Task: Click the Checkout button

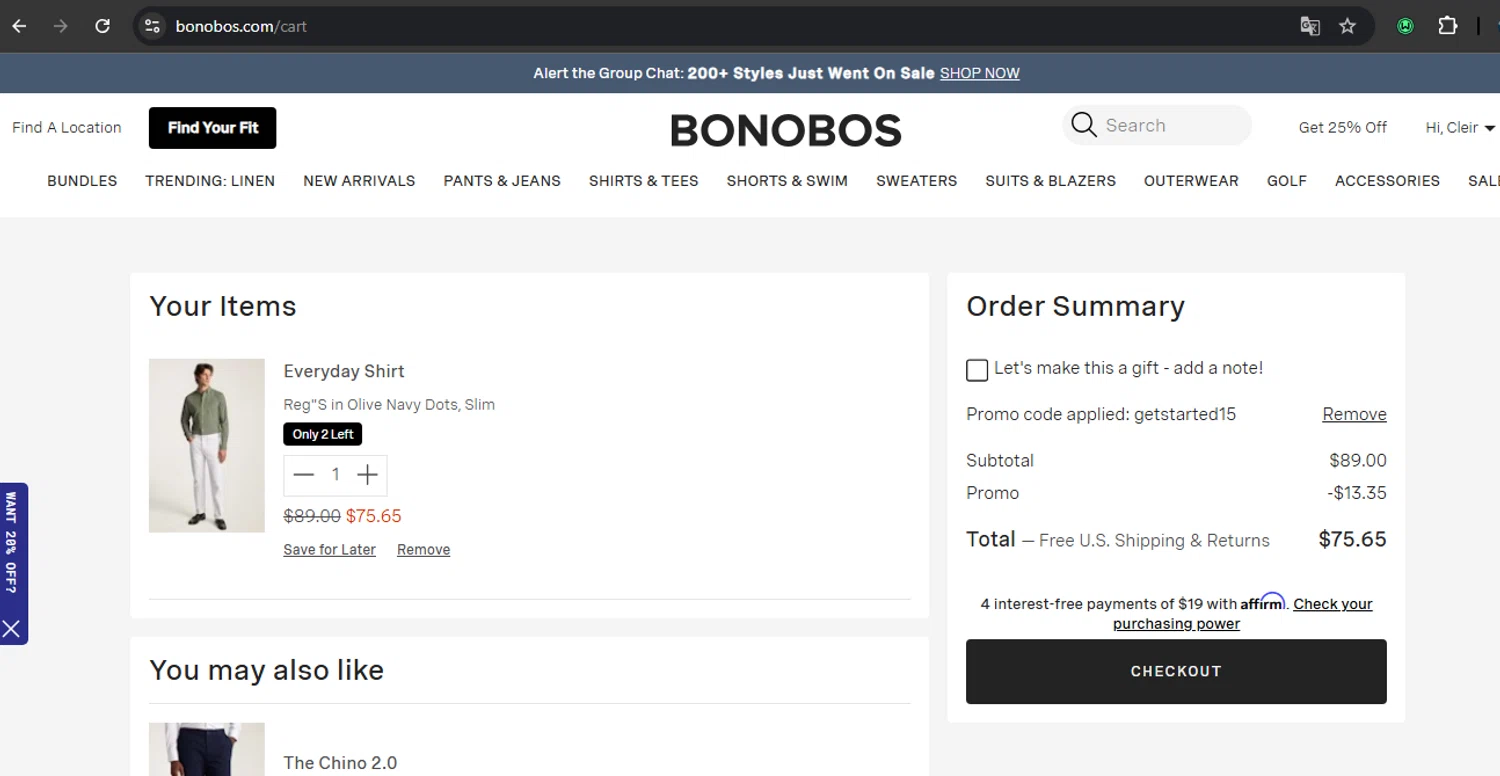Action: point(1176,671)
